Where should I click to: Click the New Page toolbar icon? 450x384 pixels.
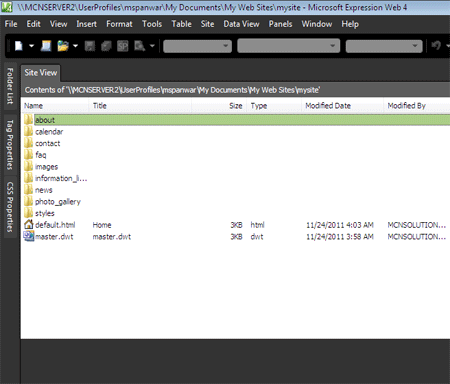pos(19,46)
